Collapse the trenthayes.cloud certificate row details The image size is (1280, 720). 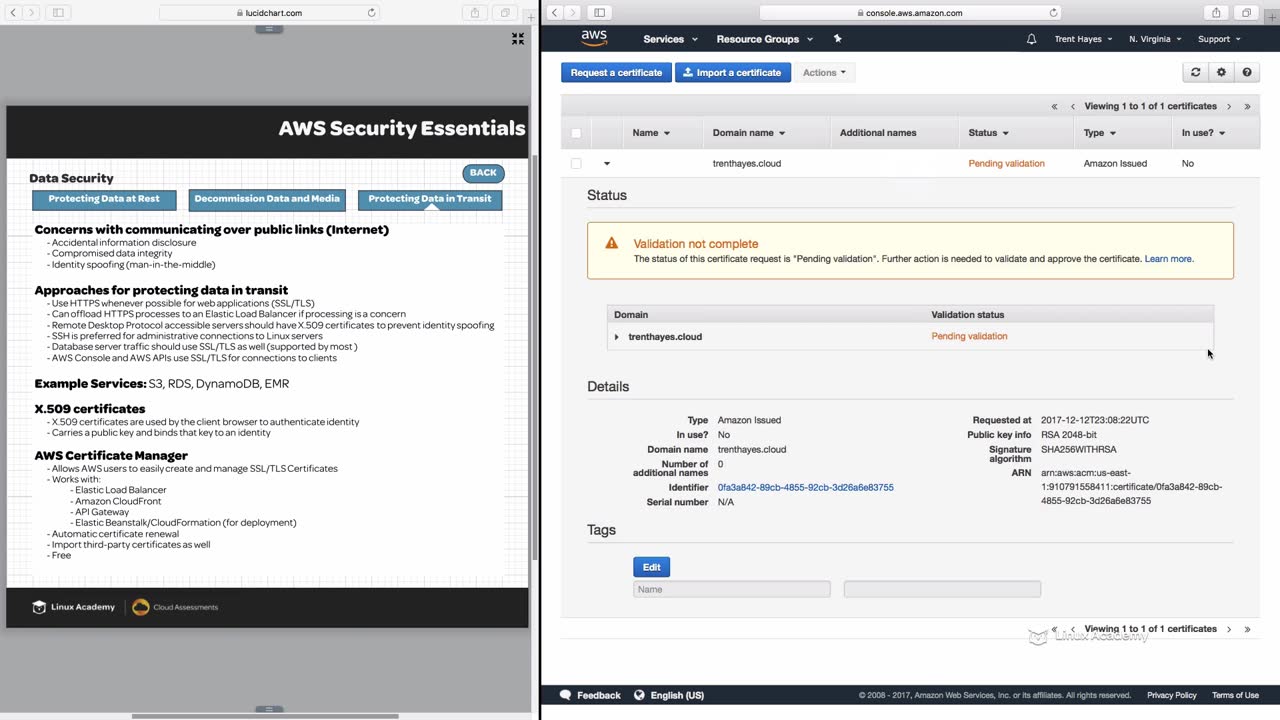607,163
